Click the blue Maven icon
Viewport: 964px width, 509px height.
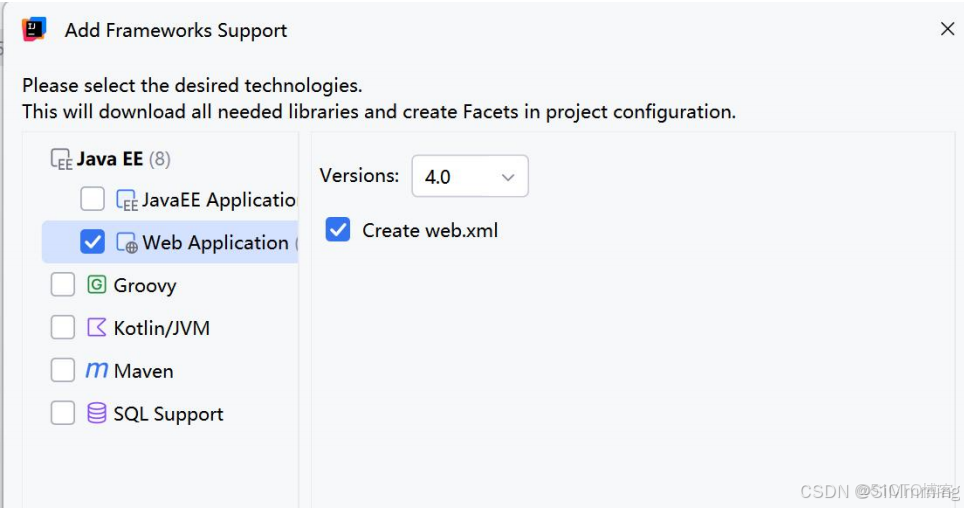point(96,371)
